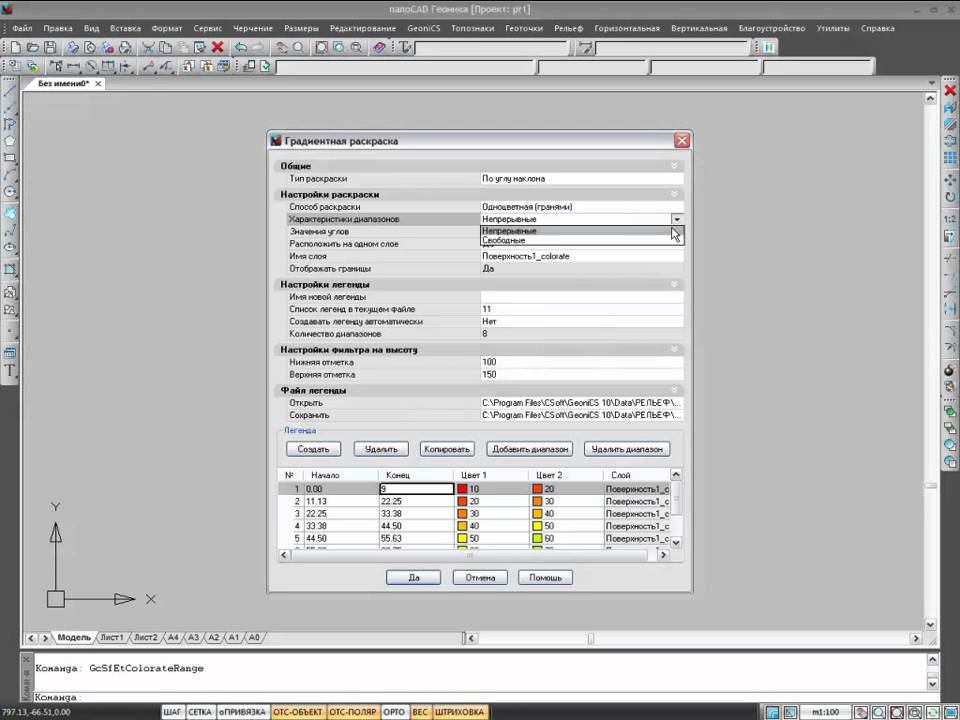Click the Добавить диапазон button

530,449
